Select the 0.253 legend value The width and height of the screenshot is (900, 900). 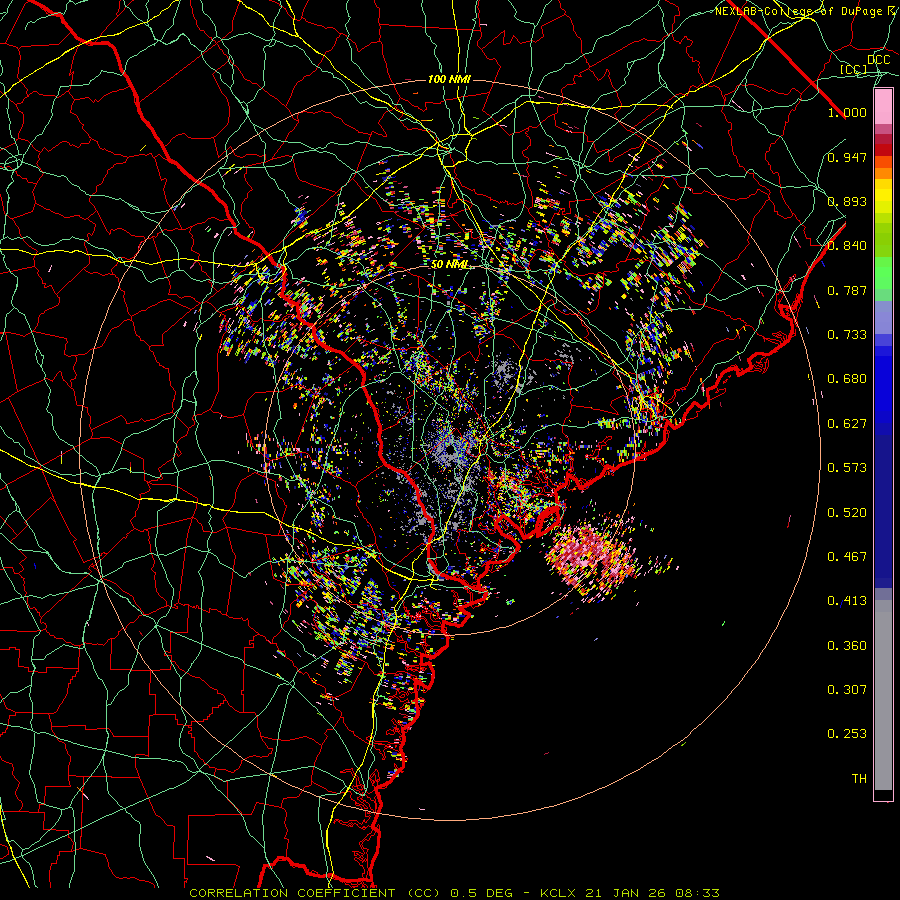[847, 733]
